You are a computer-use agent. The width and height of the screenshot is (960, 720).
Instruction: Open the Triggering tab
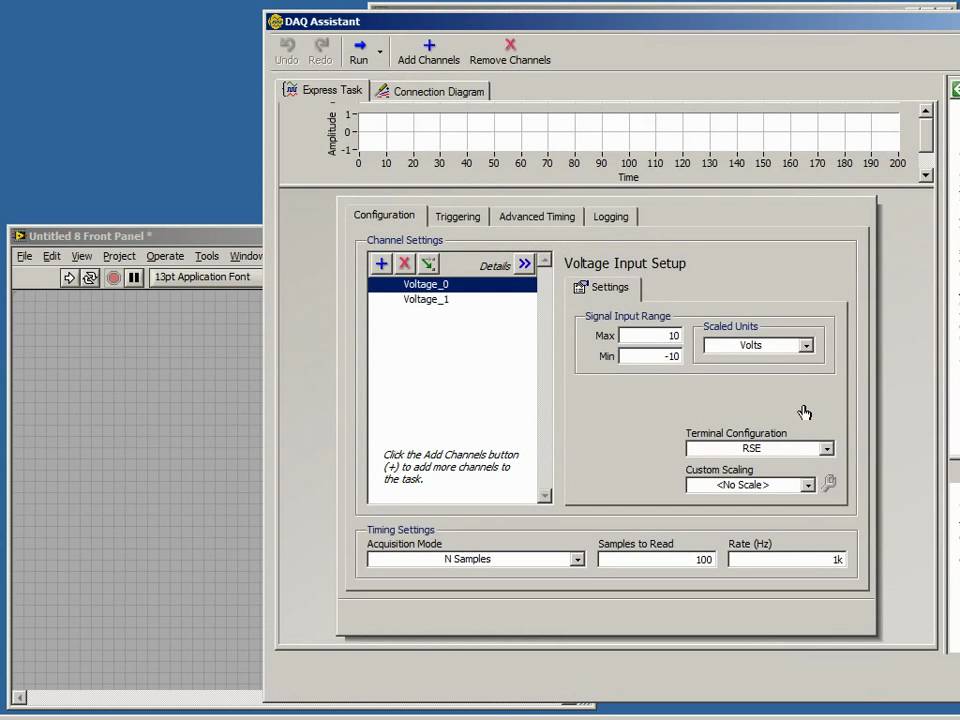(457, 217)
